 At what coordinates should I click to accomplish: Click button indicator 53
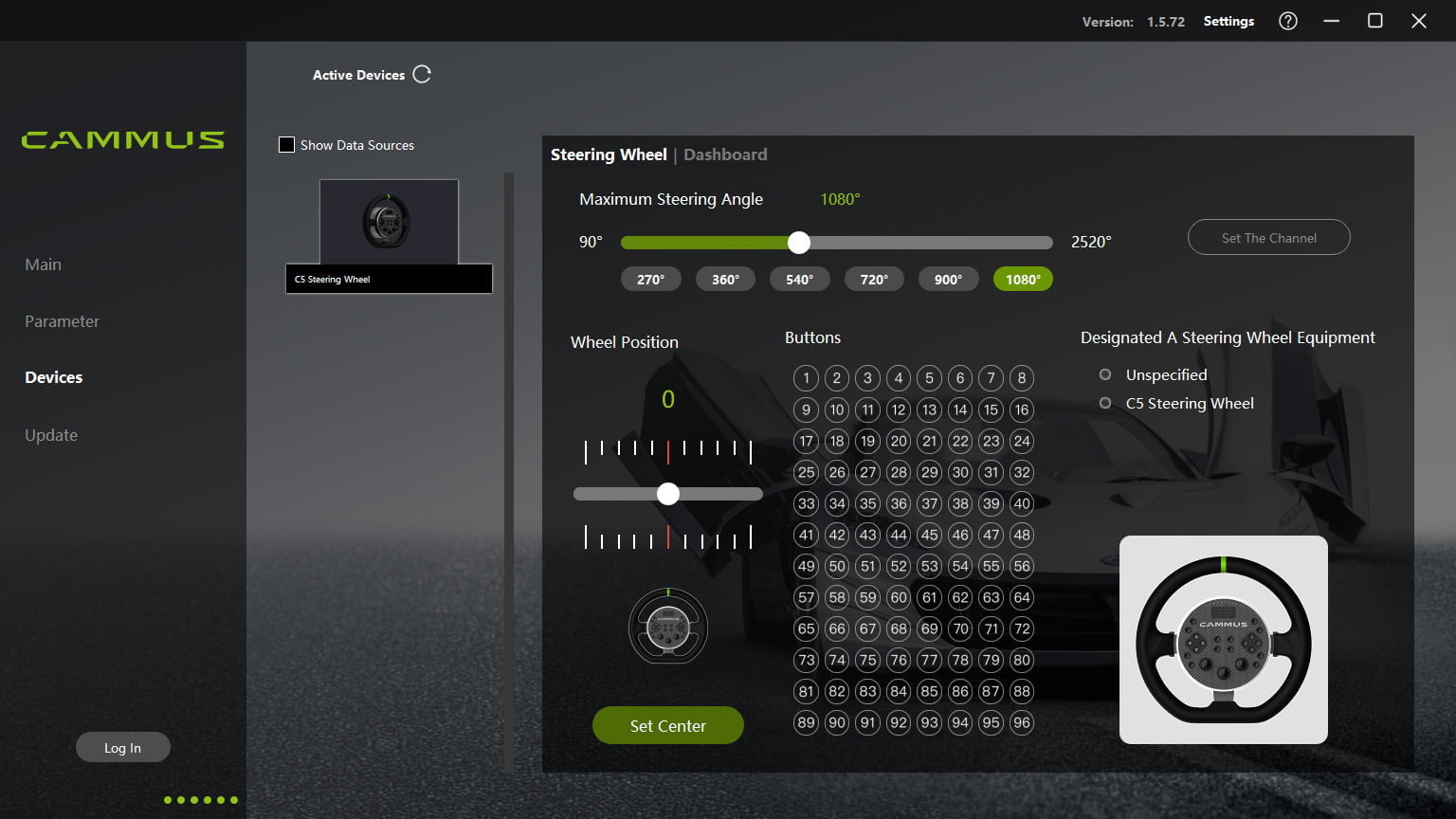click(929, 566)
